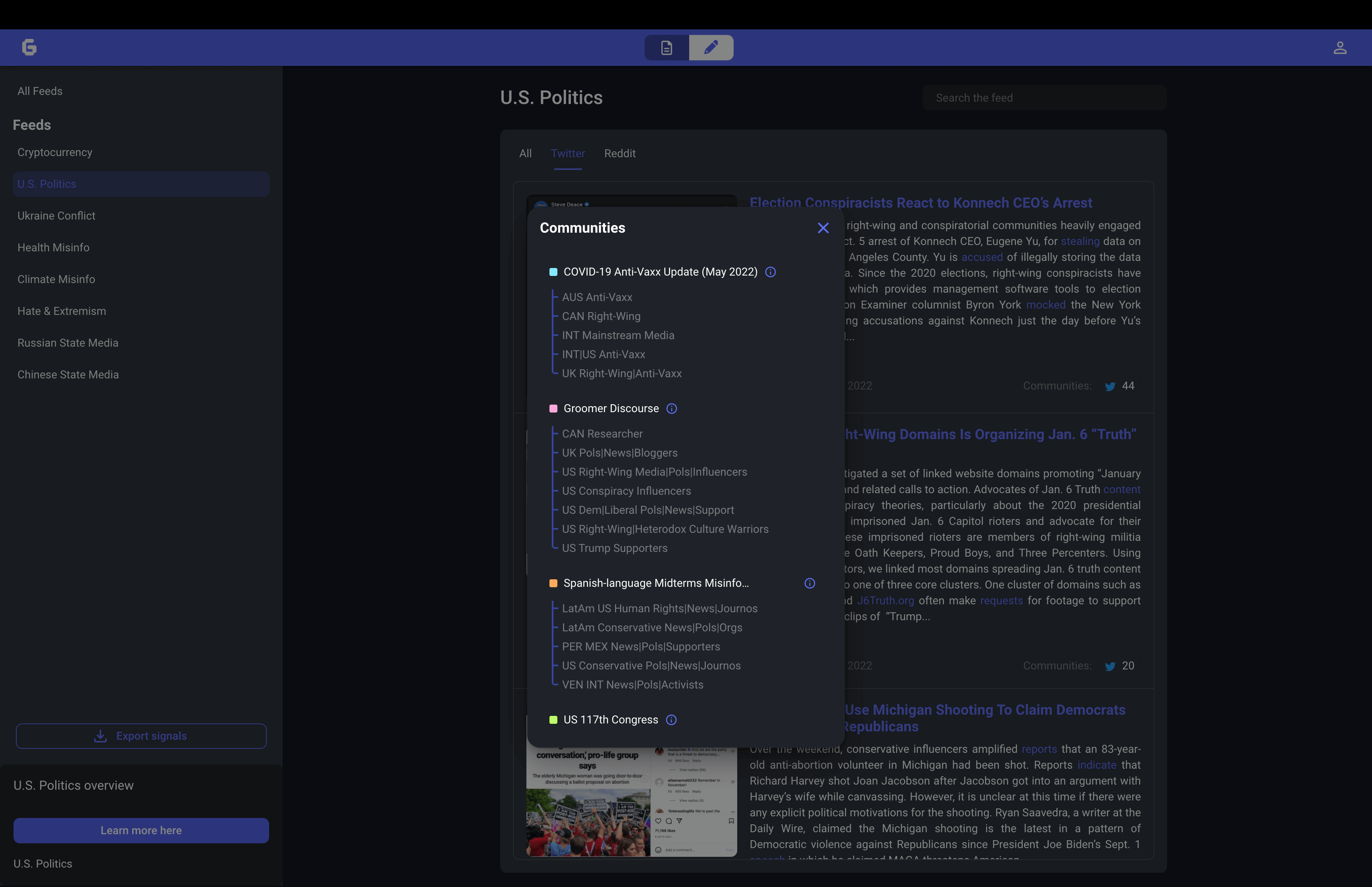Switch to document view icon
Screen dimensions: 1372x887
coord(667,48)
